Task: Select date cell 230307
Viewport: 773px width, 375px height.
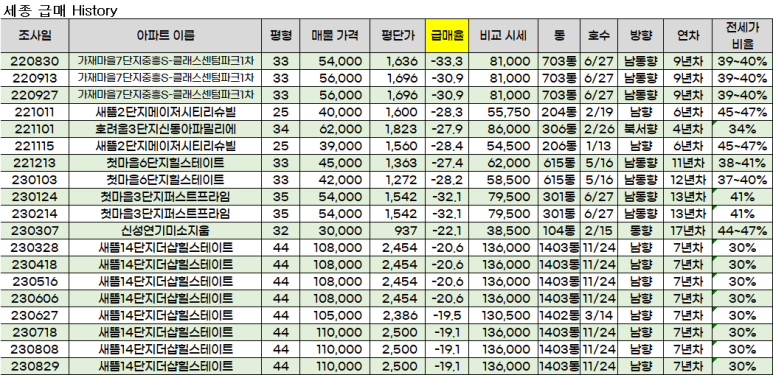Action: (x=35, y=231)
